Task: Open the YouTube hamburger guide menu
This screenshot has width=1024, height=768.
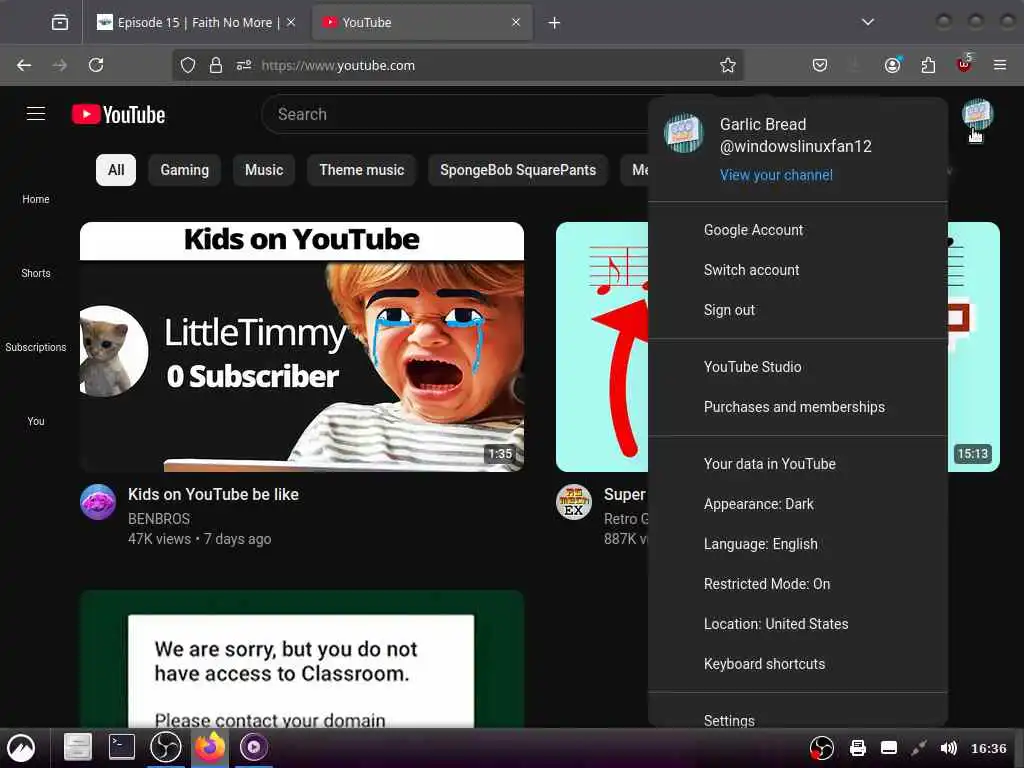Action: [x=36, y=114]
